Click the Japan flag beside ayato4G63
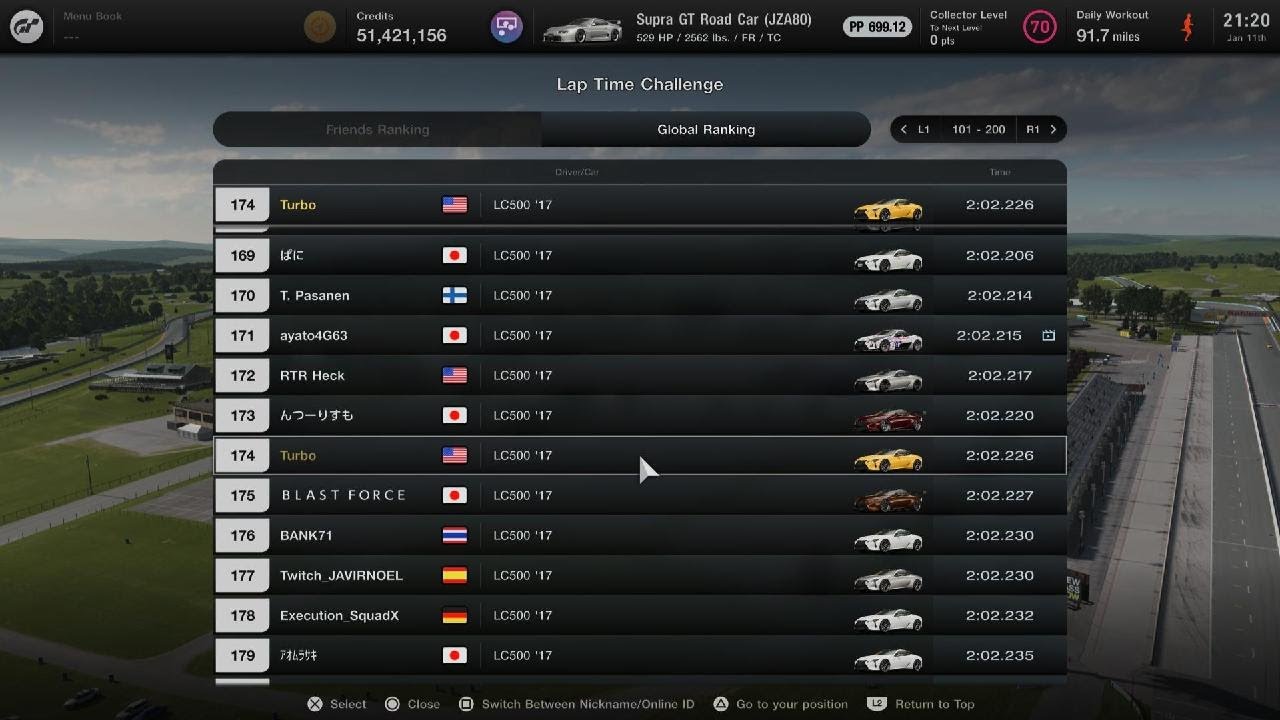The height and width of the screenshot is (720, 1280). 454,335
